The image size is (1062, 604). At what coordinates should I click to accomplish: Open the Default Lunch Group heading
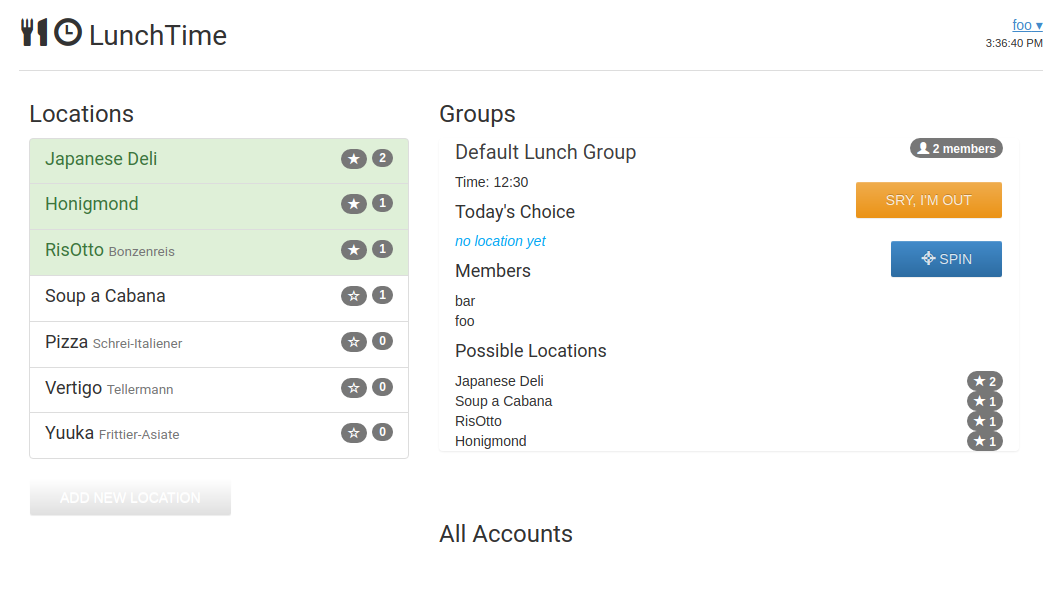(545, 152)
